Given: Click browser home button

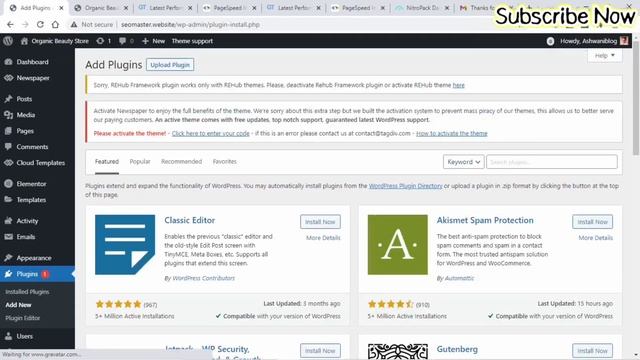Looking at the screenshot, I should tap(55, 24).
